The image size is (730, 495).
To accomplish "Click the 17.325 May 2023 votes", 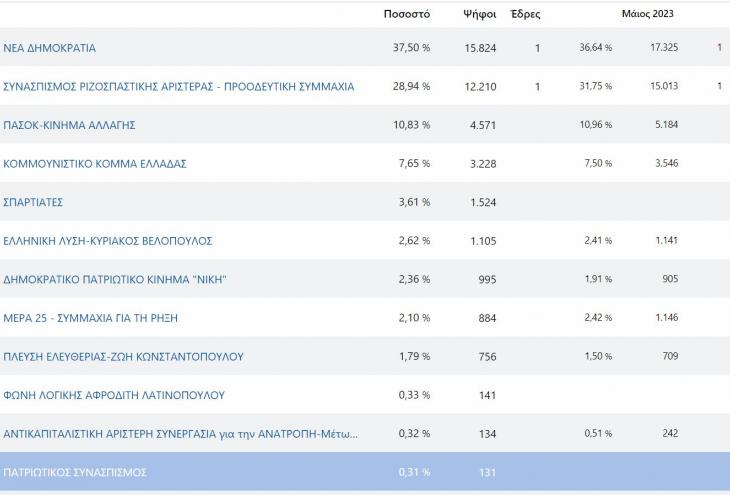I will click(664, 47).
